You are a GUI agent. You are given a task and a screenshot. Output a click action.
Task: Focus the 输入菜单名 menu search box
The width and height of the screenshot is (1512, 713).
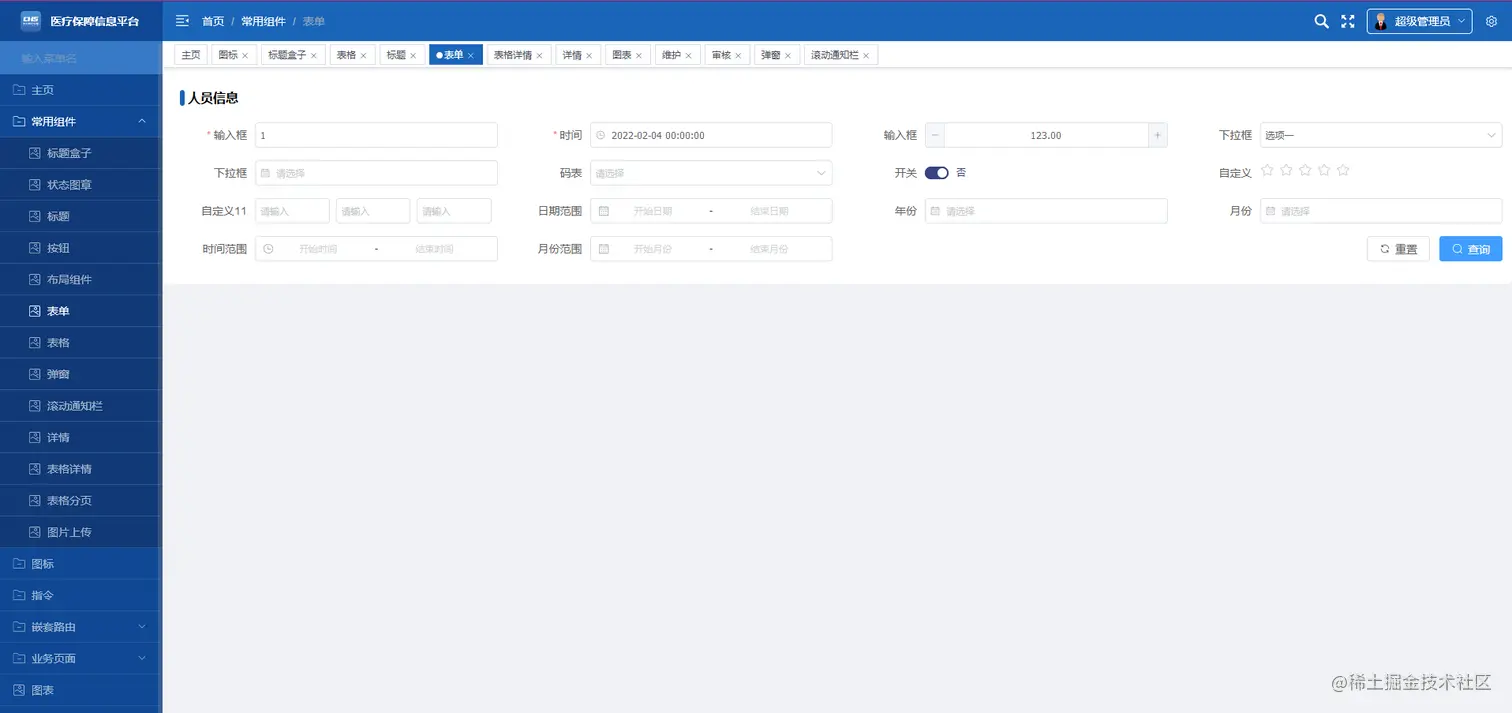[x=80, y=58]
